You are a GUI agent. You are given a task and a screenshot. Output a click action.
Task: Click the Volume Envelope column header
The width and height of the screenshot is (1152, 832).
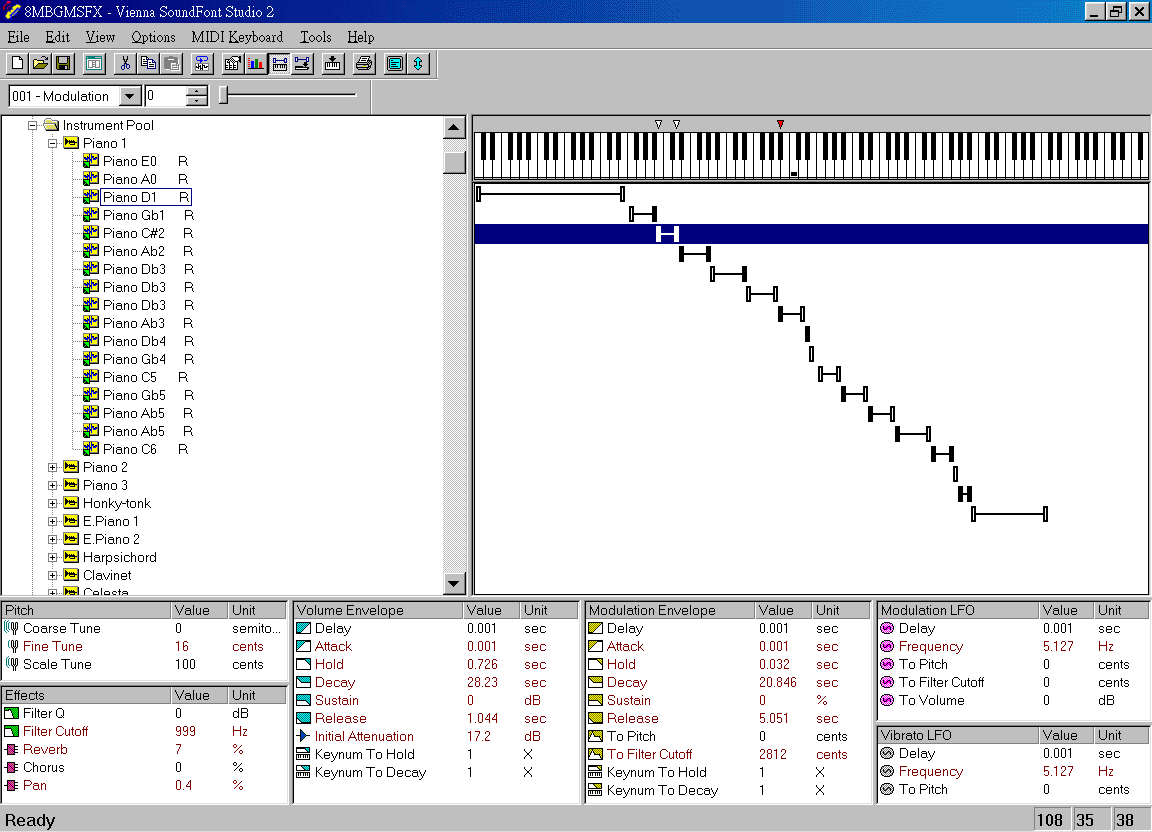click(378, 610)
